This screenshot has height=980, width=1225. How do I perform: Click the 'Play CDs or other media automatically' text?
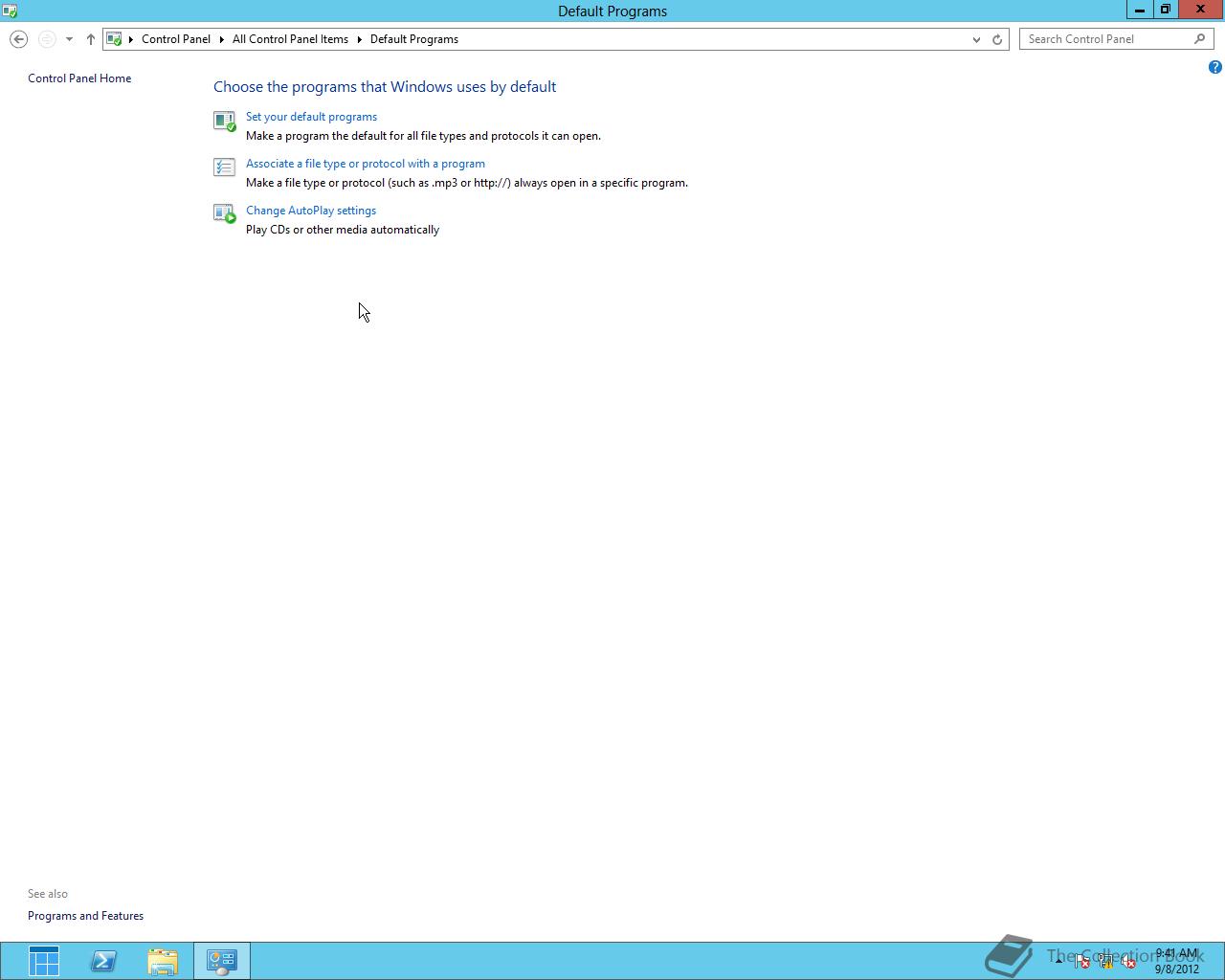(x=343, y=230)
